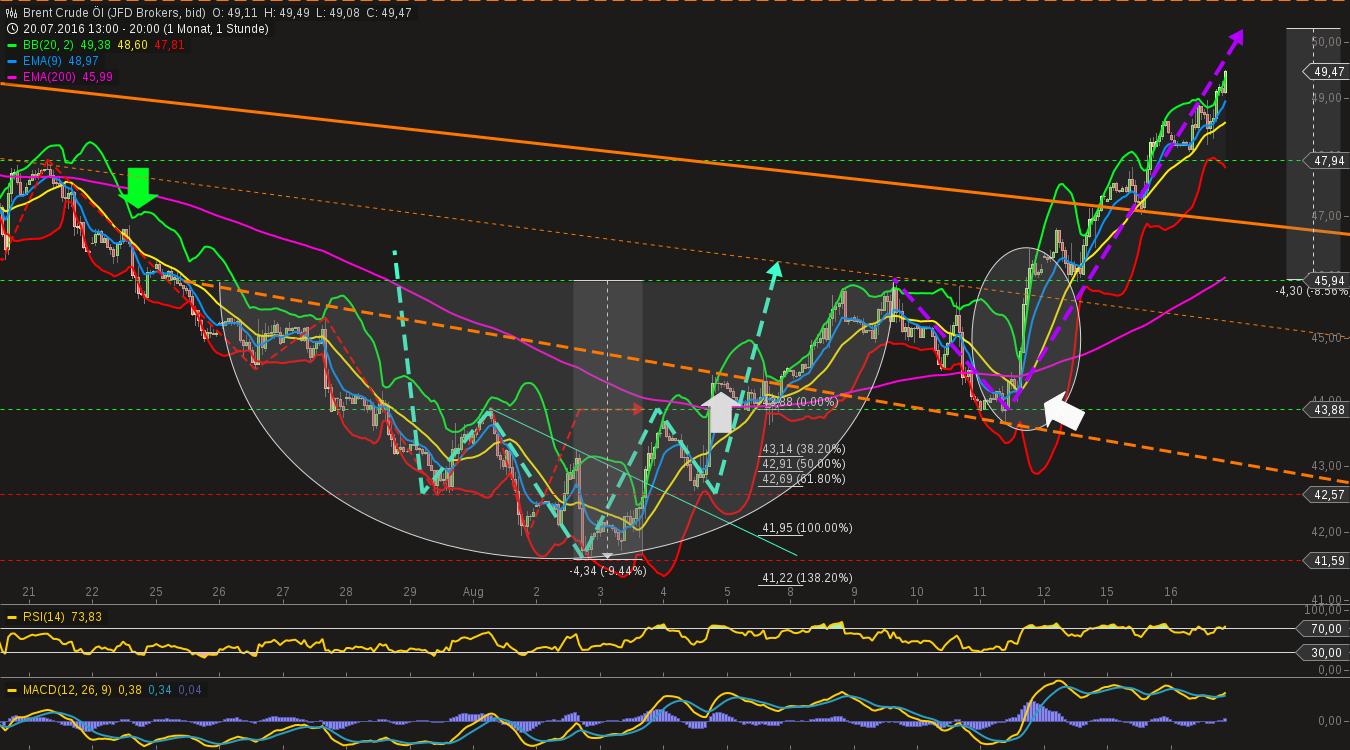
Task: Click the 25 date label on the time axis
Action: [x=156, y=592]
